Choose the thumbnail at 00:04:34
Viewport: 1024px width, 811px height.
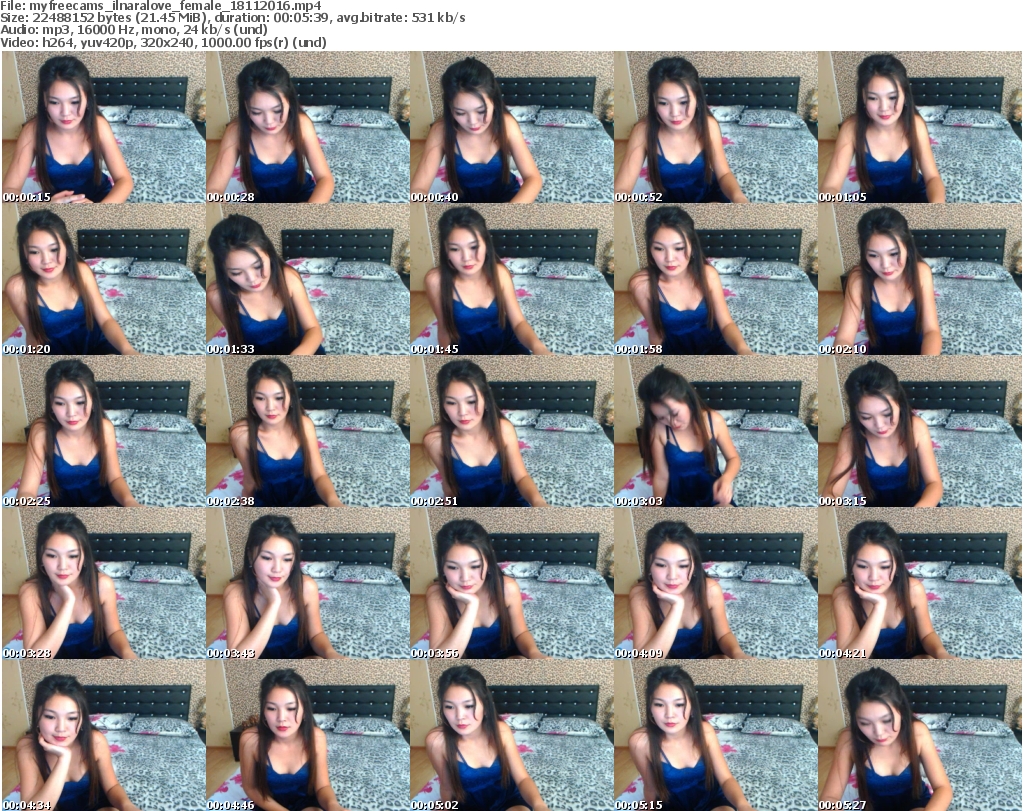pyautogui.click(x=104, y=735)
